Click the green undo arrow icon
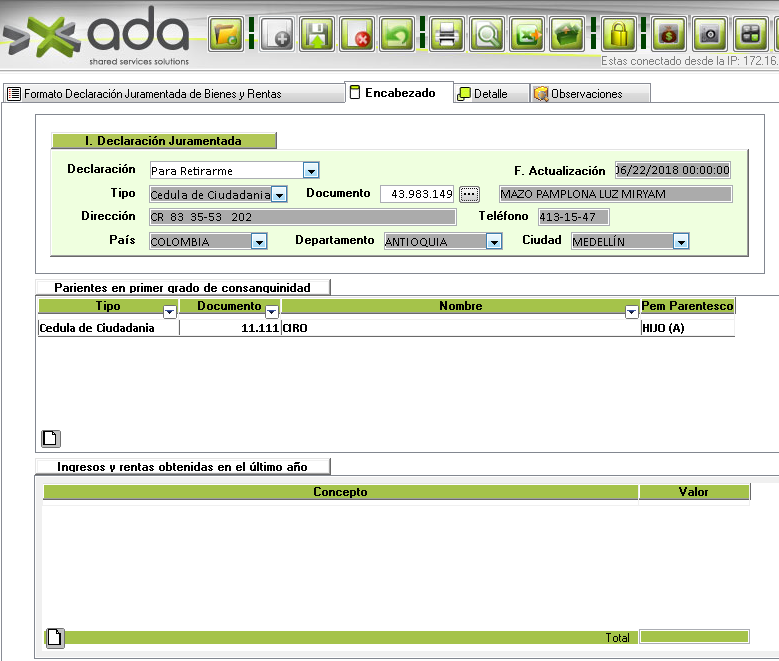The height and width of the screenshot is (661, 779). click(397, 34)
